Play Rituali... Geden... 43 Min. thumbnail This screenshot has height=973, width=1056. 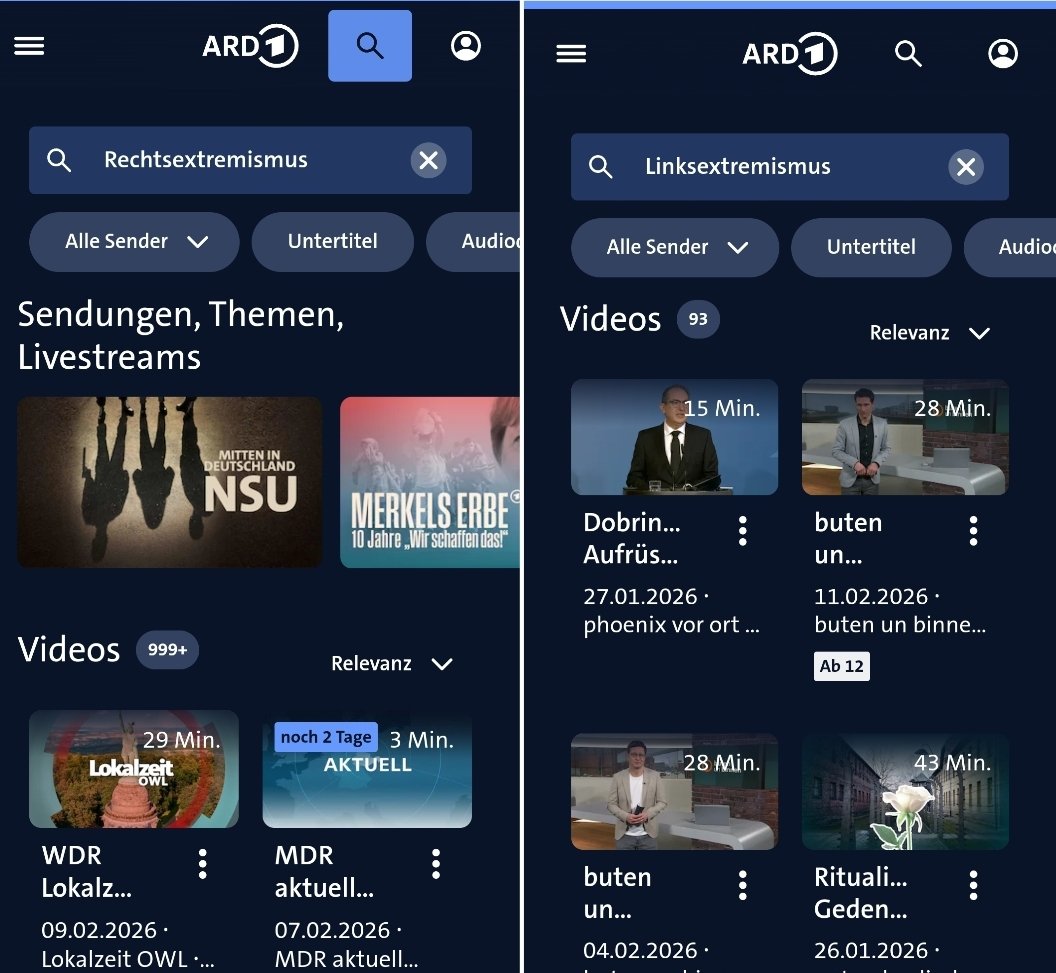coord(905,791)
